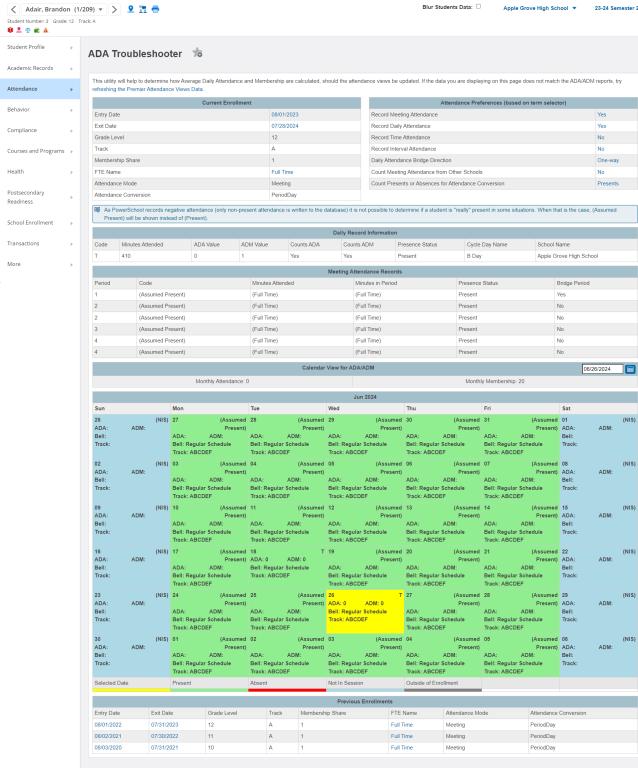This screenshot has height=768, width=638.
Task: Expand Courses and Programs section
Action: [40, 151]
